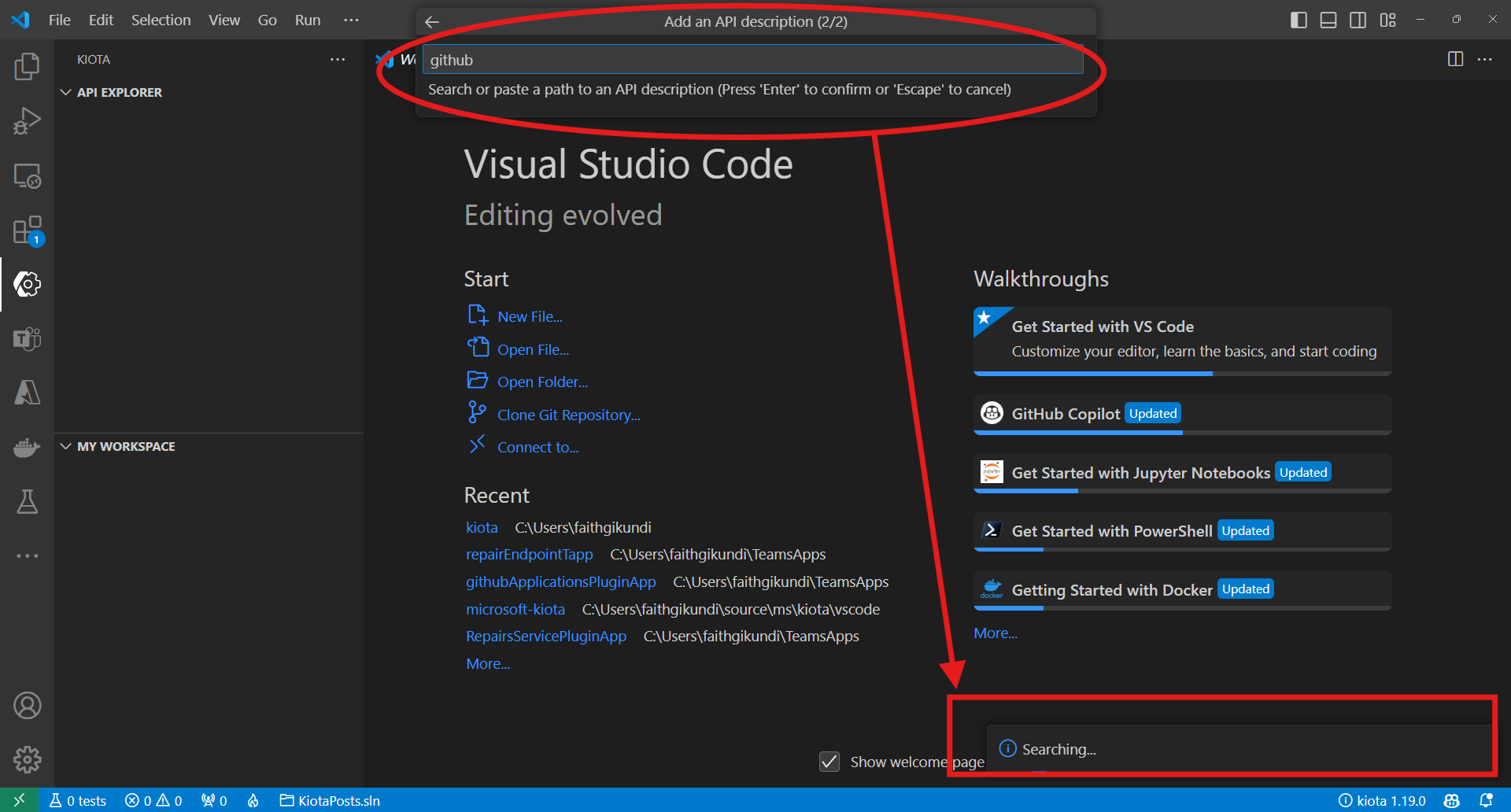Screen dimensions: 1511x812
Task: Click the VS Code logo menu
Action: click(x=20, y=20)
